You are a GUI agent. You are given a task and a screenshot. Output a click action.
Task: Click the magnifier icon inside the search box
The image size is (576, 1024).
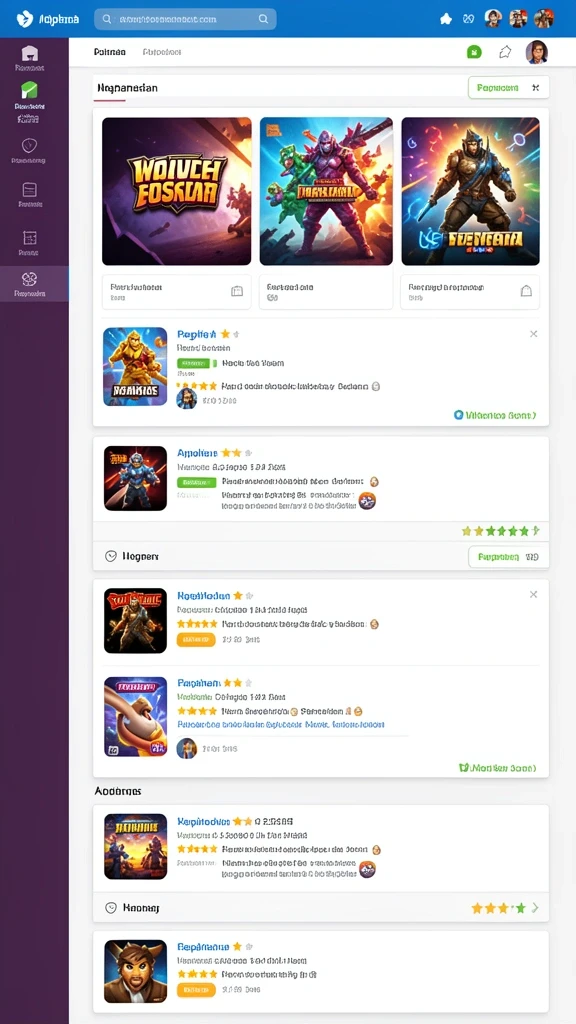(x=263, y=19)
